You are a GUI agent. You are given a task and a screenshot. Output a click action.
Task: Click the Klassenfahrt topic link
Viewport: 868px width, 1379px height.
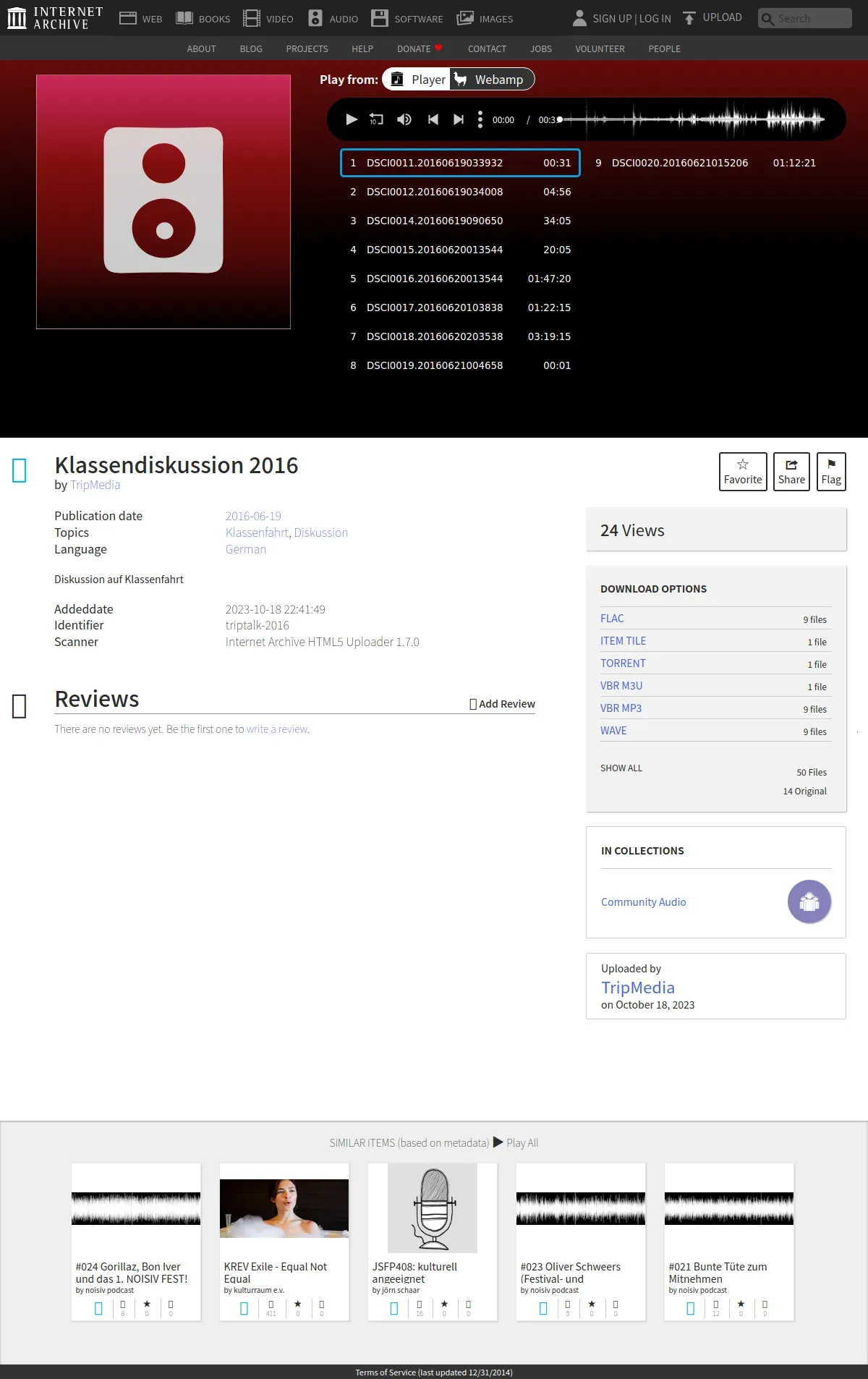tap(257, 532)
